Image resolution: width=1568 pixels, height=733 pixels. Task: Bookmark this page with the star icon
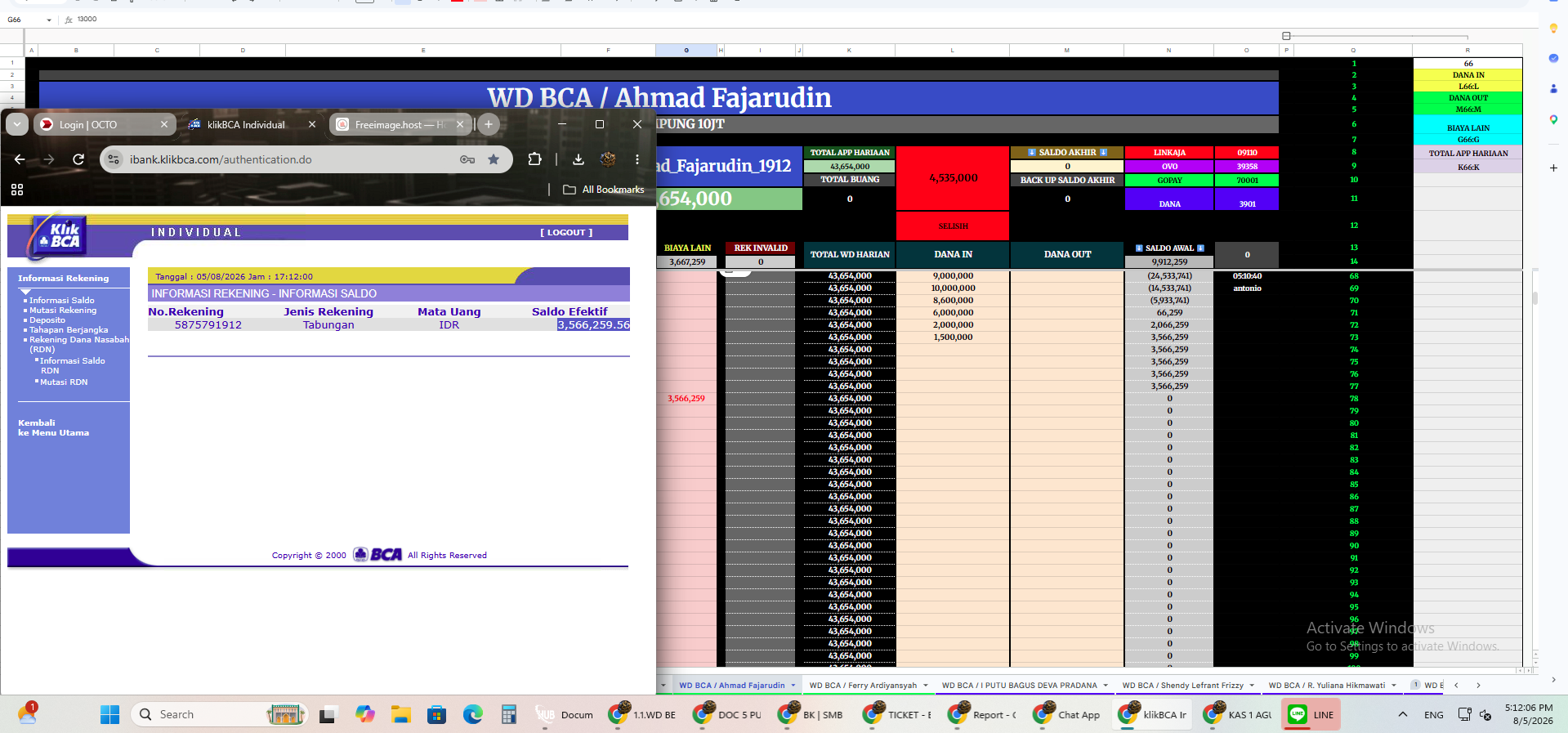494,159
